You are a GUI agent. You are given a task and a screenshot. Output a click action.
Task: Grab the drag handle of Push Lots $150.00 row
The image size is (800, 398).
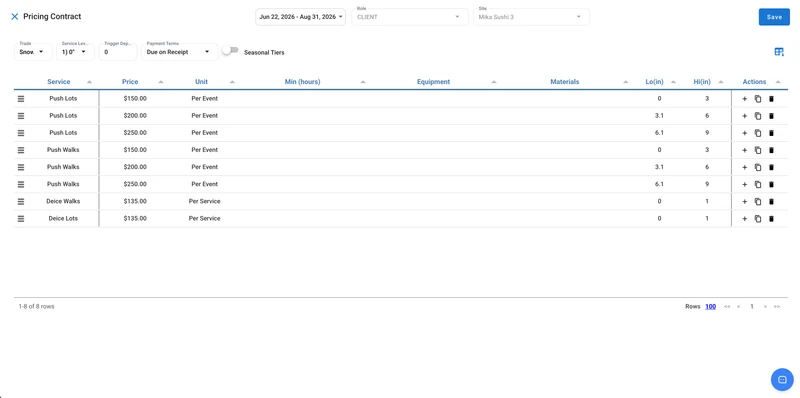[21, 98]
